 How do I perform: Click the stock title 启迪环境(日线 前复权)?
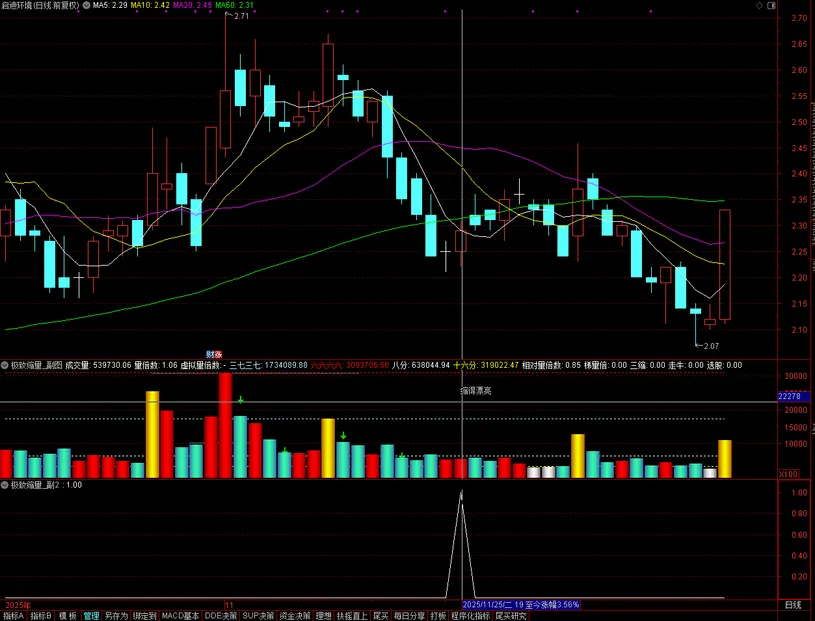click(x=40, y=5)
